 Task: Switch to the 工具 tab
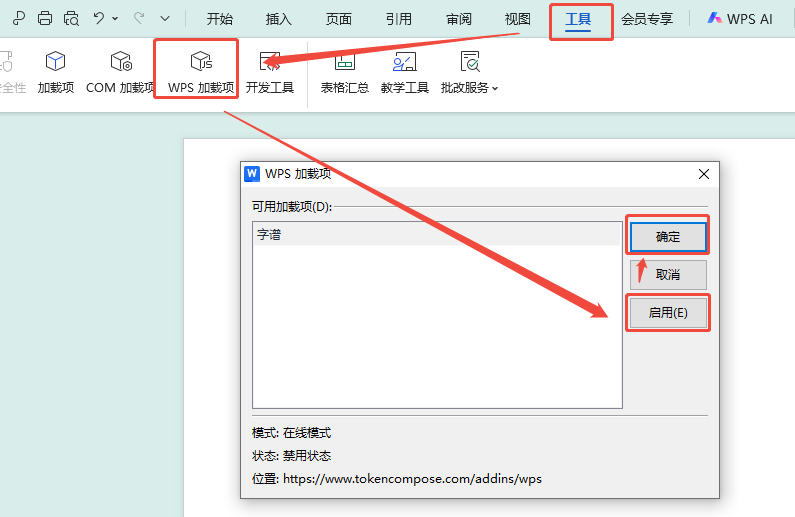pos(578,18)
